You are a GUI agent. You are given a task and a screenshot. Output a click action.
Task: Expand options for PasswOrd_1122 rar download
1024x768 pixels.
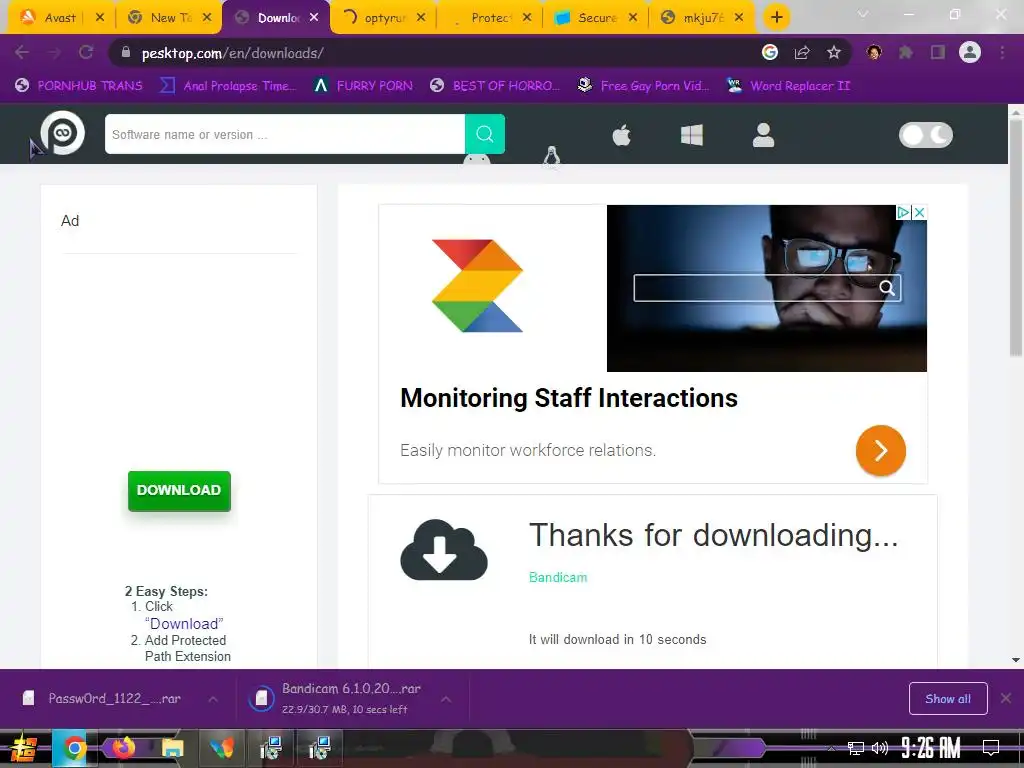pyautogui.click(x=213, y=699)
